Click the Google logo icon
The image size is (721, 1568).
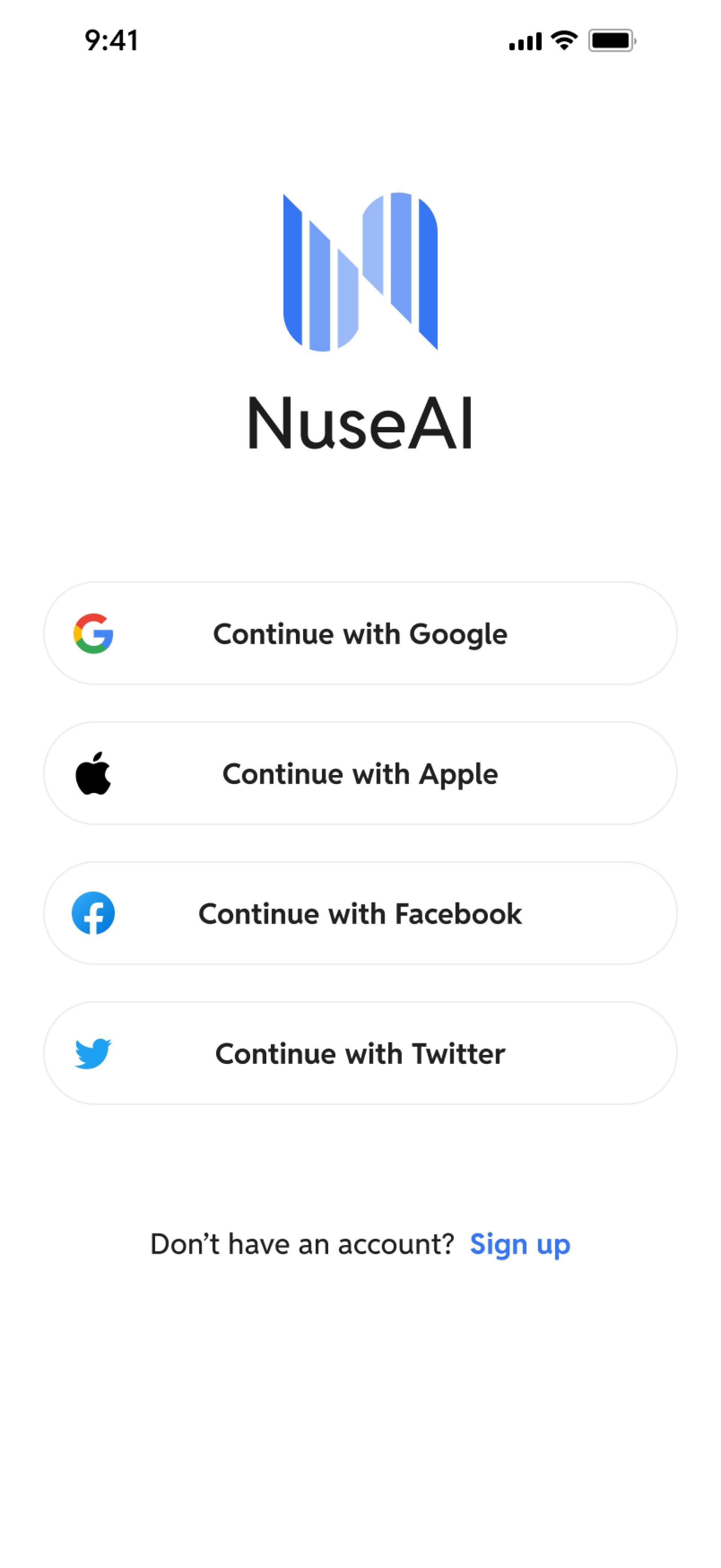(x=93, y=634)
